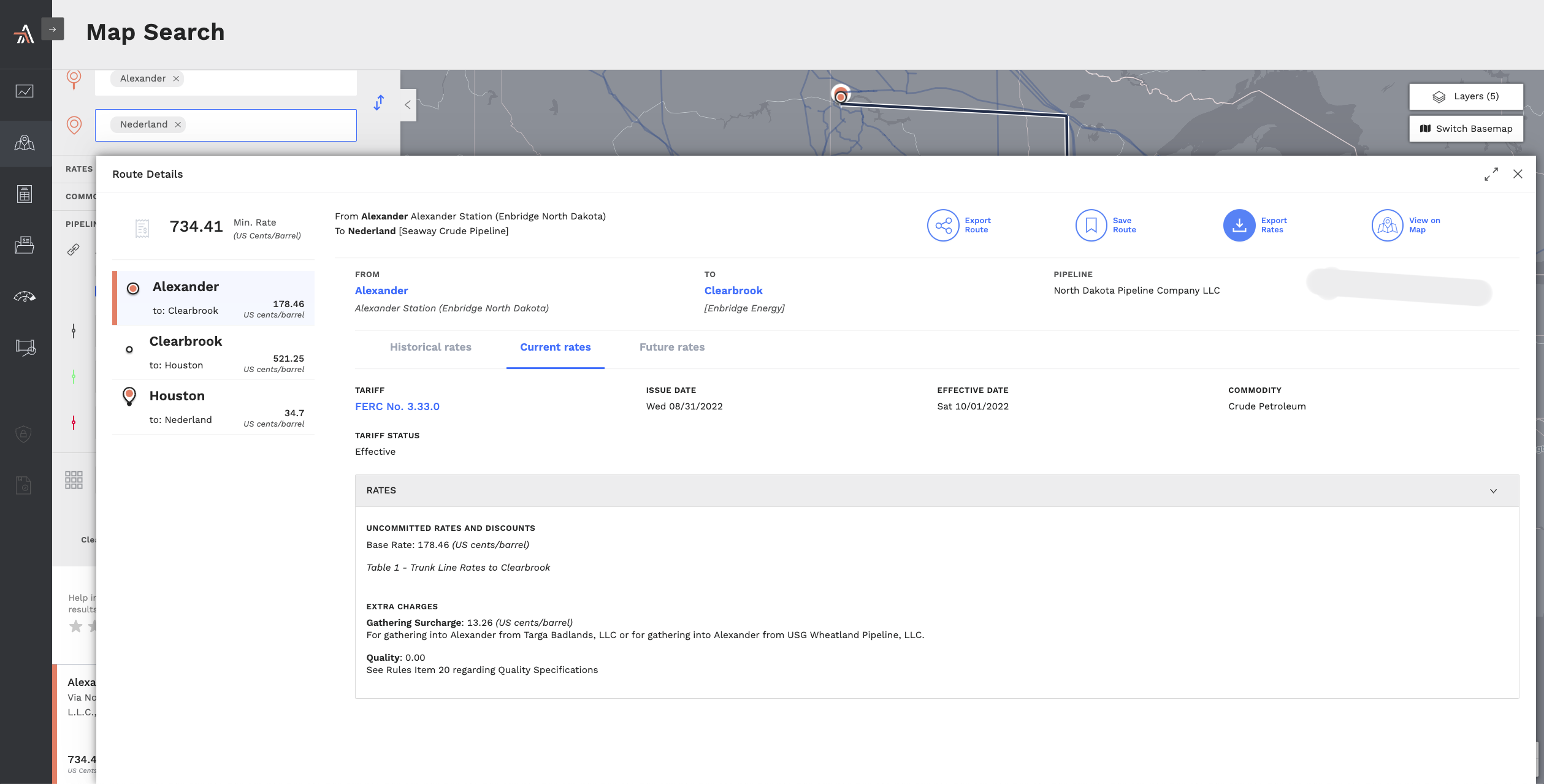Click the Export Rates download icon
The height and width of the screenshot is (784, 1544).
click(x=1239, y=226)
